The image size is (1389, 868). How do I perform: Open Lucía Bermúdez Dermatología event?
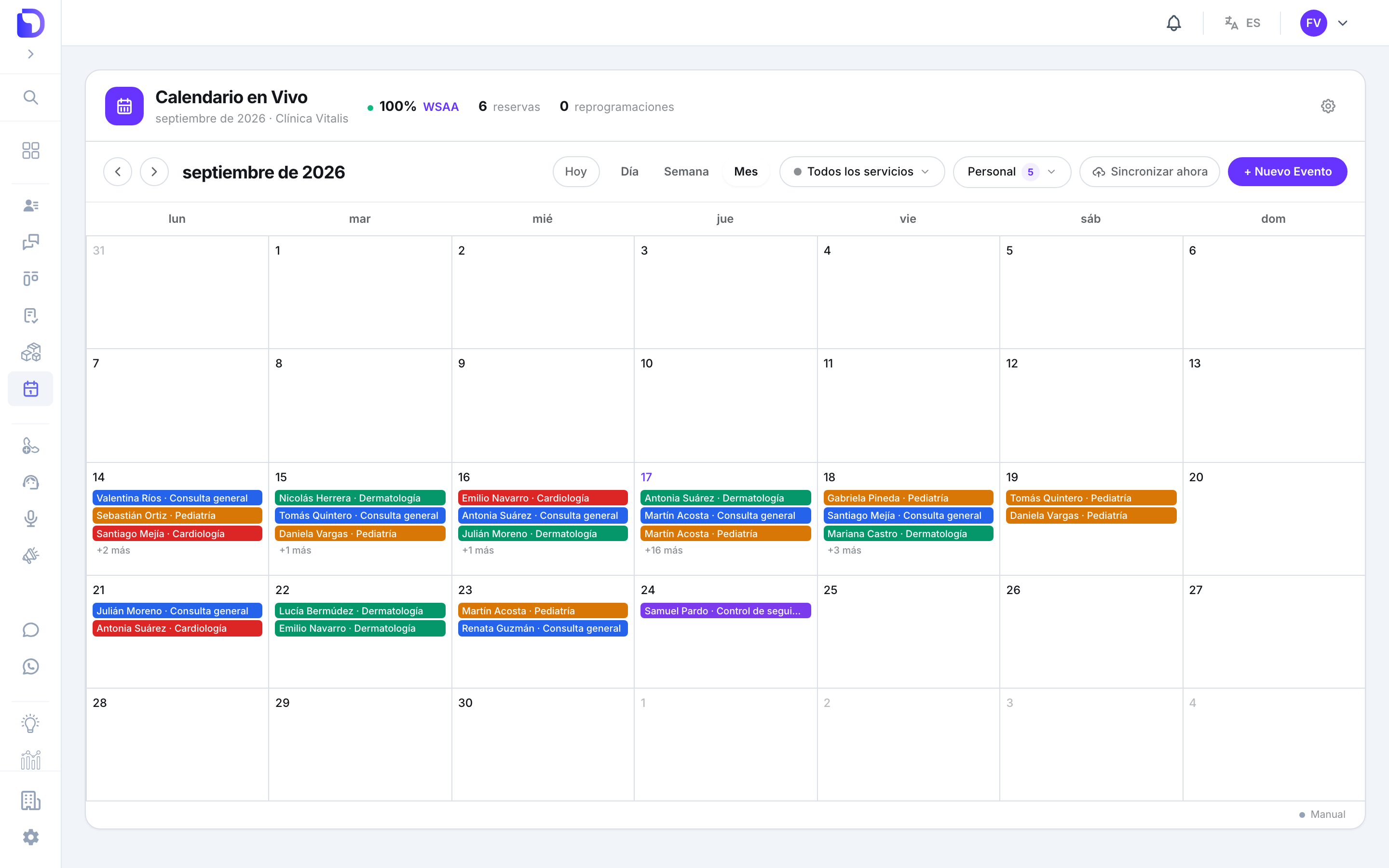pyautogui.click(x=360, y=611)
